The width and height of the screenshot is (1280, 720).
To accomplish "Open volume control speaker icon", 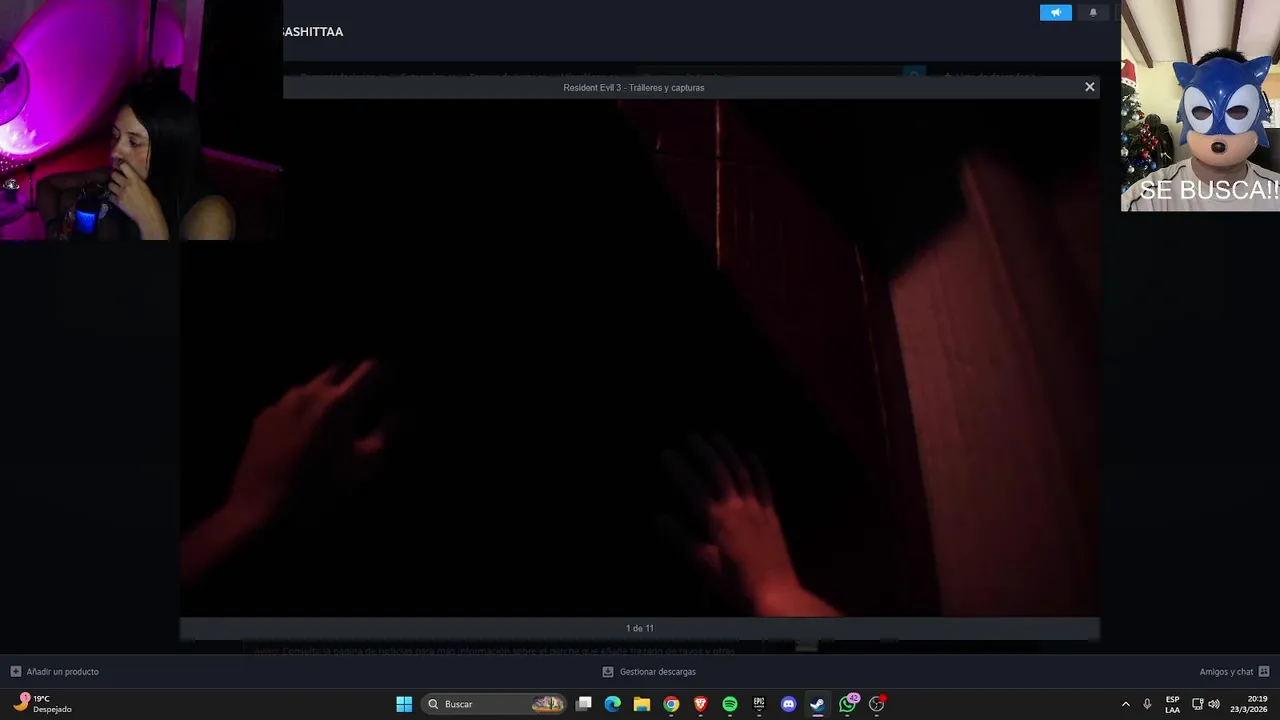I will (1214, 704).
